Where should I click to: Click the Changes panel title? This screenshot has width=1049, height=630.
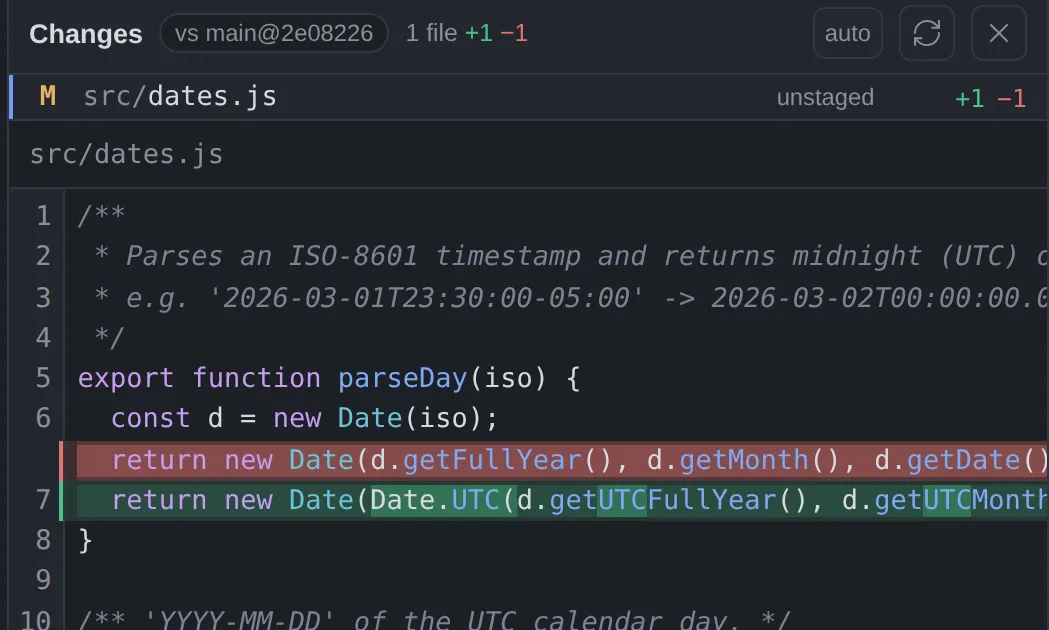(86, 33)
